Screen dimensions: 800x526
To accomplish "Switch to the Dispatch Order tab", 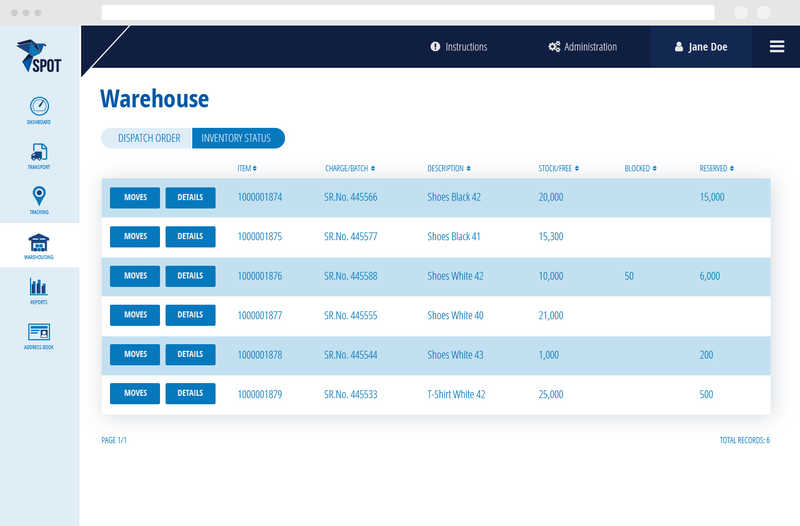I will pos(148,138).
